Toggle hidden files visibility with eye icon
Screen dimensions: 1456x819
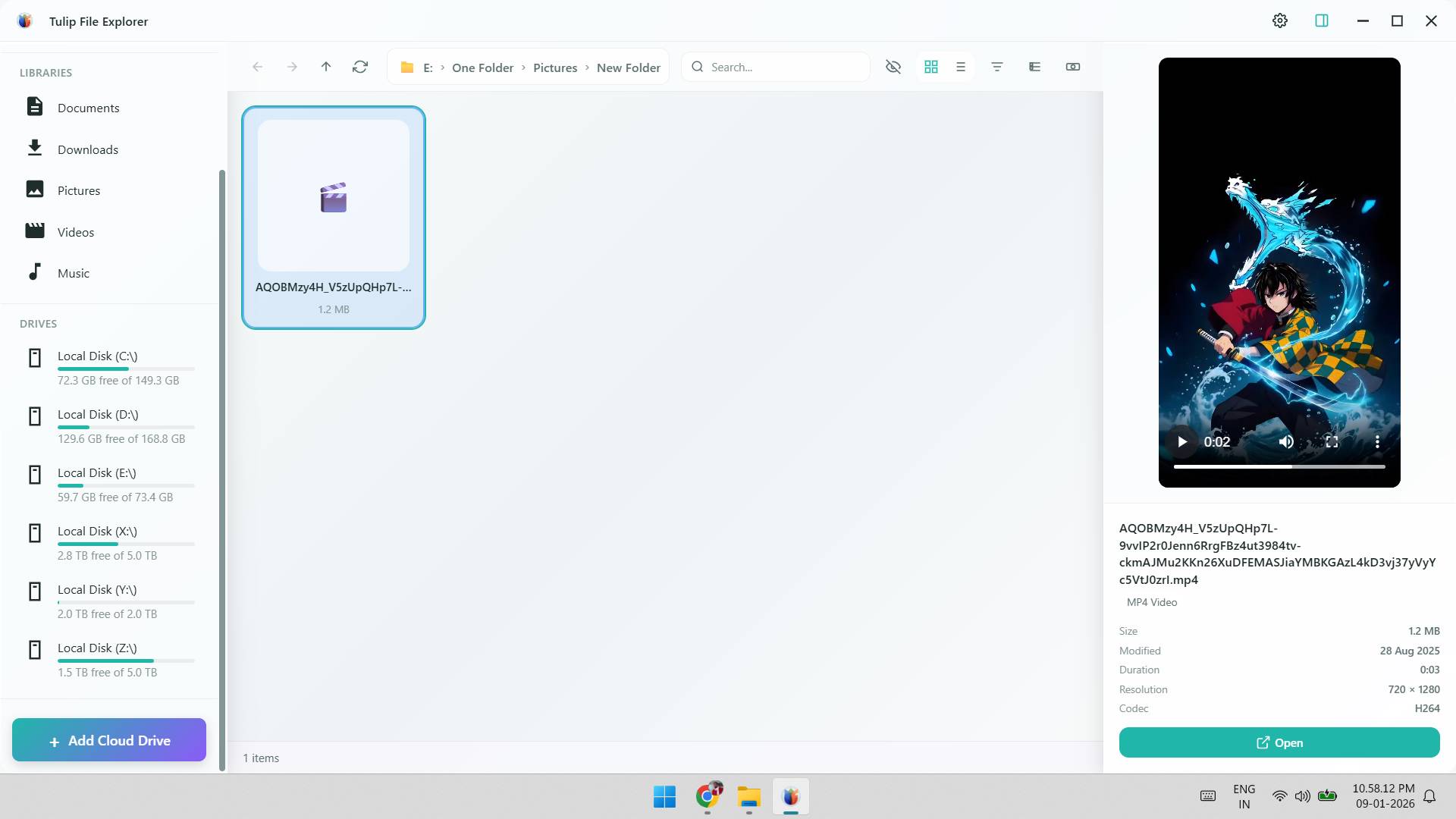tap(893, 67)
